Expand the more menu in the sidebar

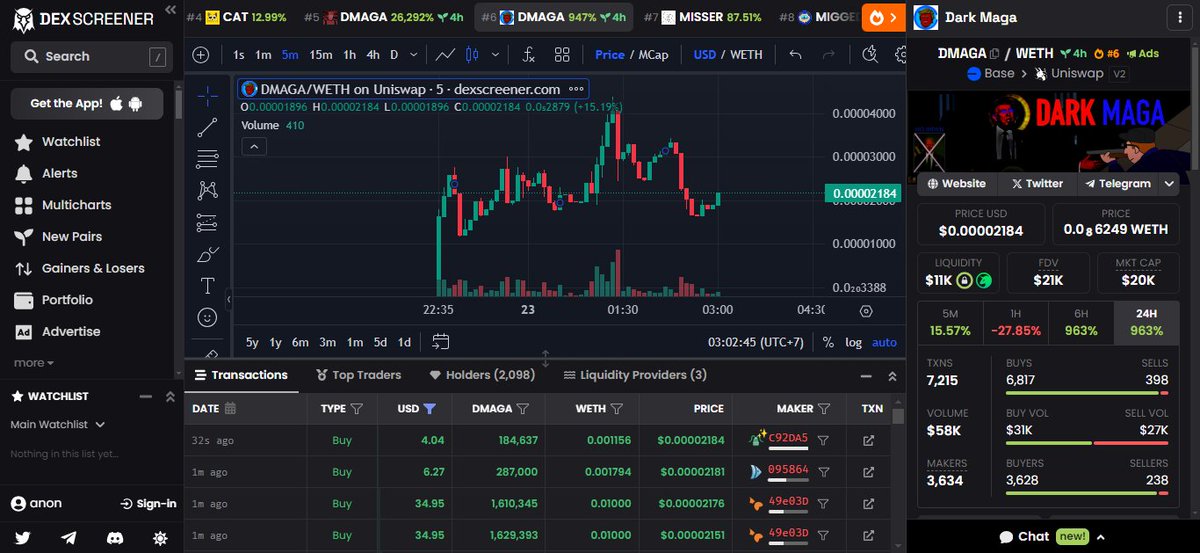(x=34, y=362)
